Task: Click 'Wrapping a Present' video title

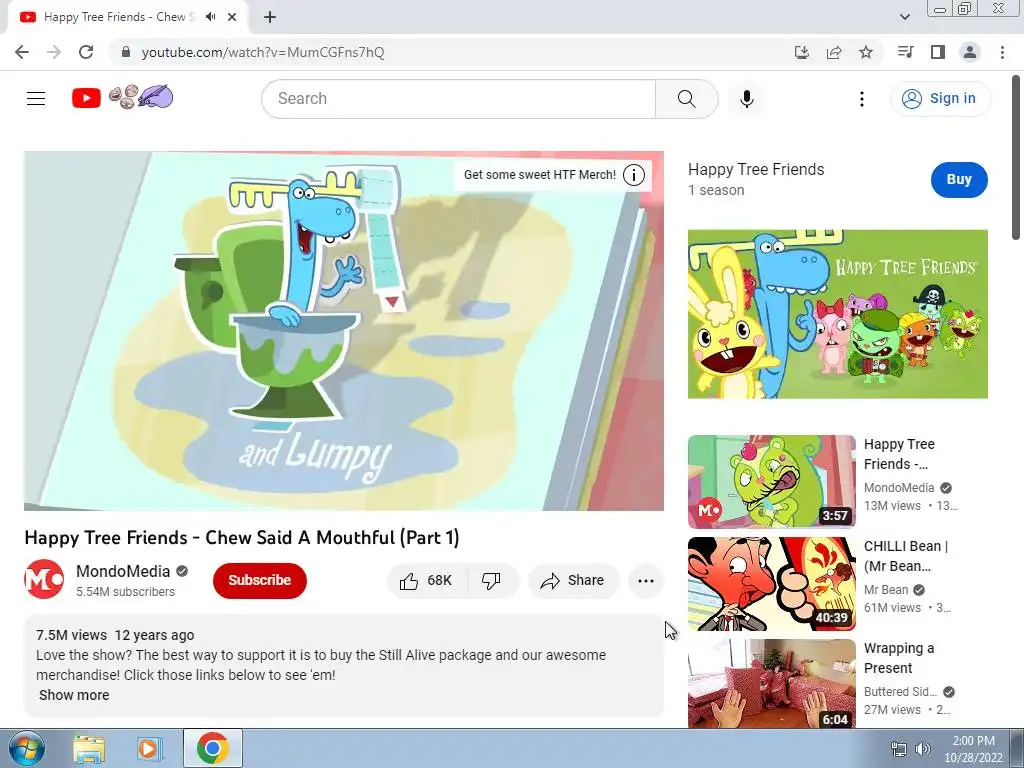Action: point(899,658)
